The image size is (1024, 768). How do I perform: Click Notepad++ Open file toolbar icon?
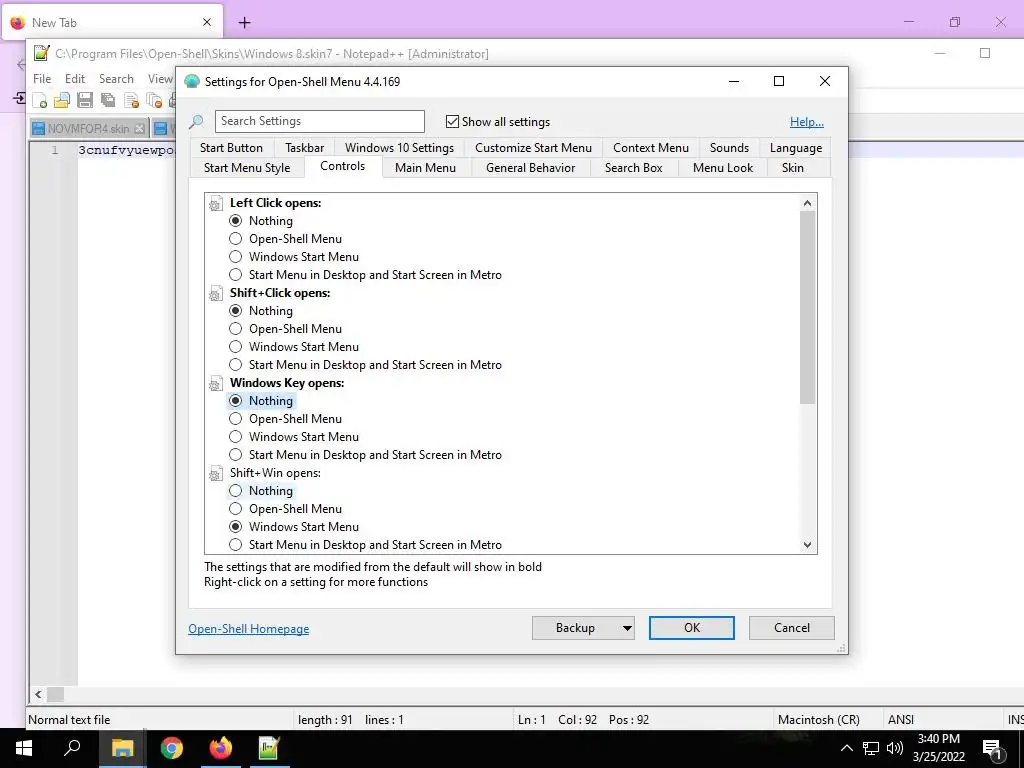click(62, 100)
